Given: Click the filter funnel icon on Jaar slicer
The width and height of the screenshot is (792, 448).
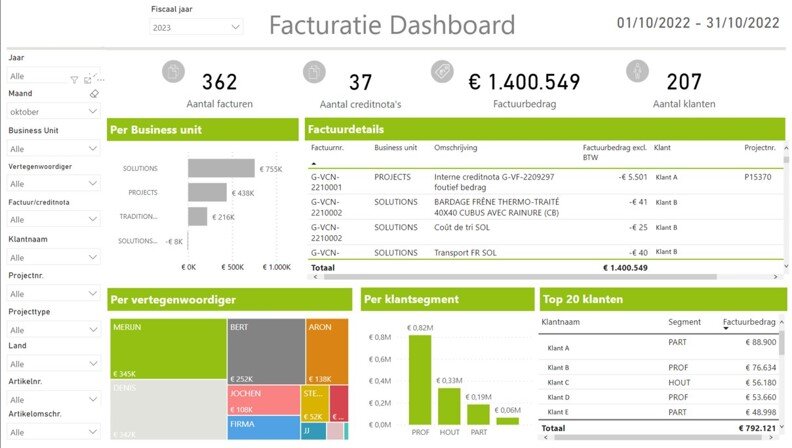Looking at the screenshot, I should [x=74, y=80].
